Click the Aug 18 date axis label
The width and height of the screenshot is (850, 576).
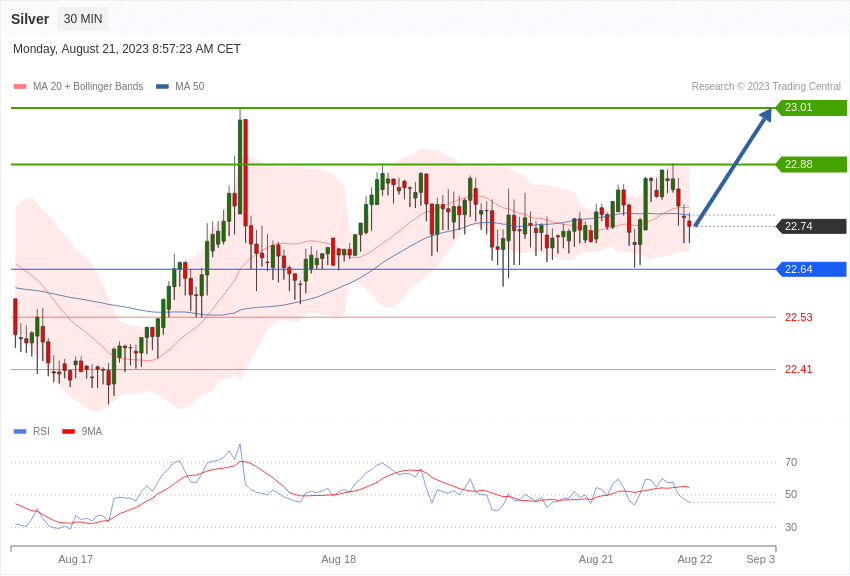pyautogui.click(x=338, y=559)
